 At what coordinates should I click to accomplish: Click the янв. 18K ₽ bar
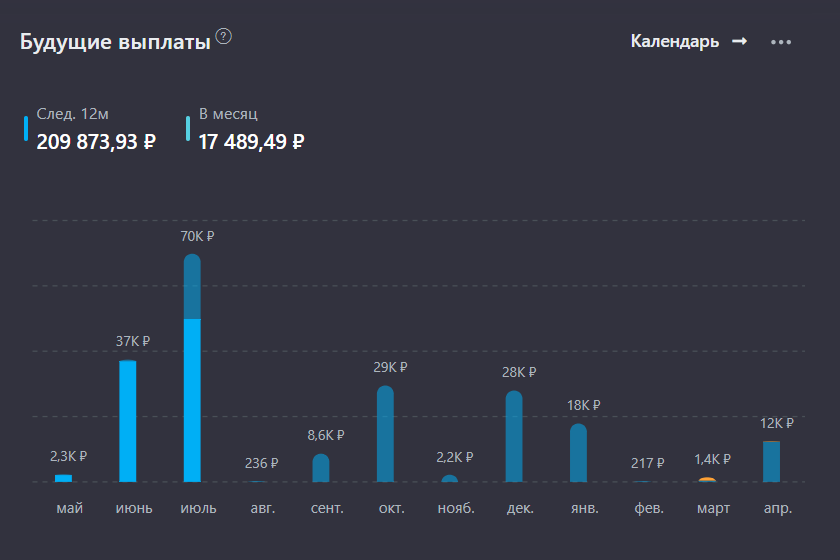pos(579,453)
